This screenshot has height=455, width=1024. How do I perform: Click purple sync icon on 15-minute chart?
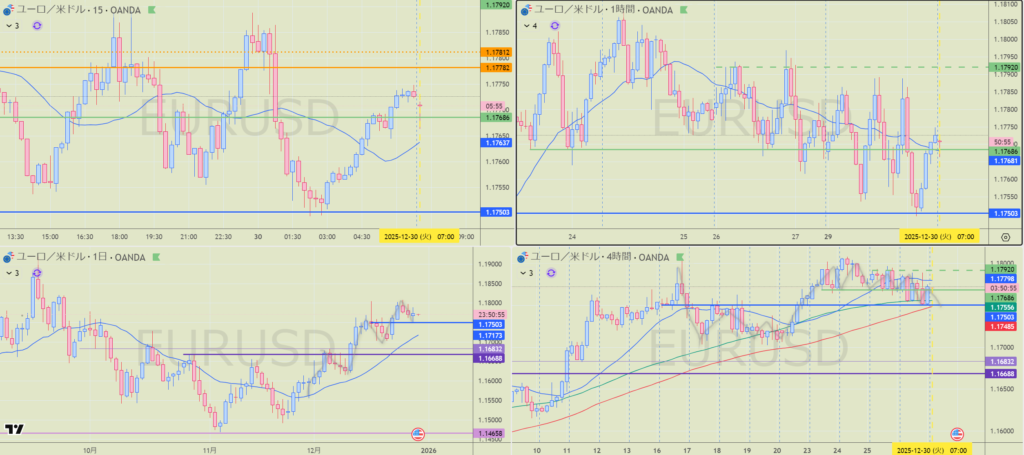pos(37,25)
